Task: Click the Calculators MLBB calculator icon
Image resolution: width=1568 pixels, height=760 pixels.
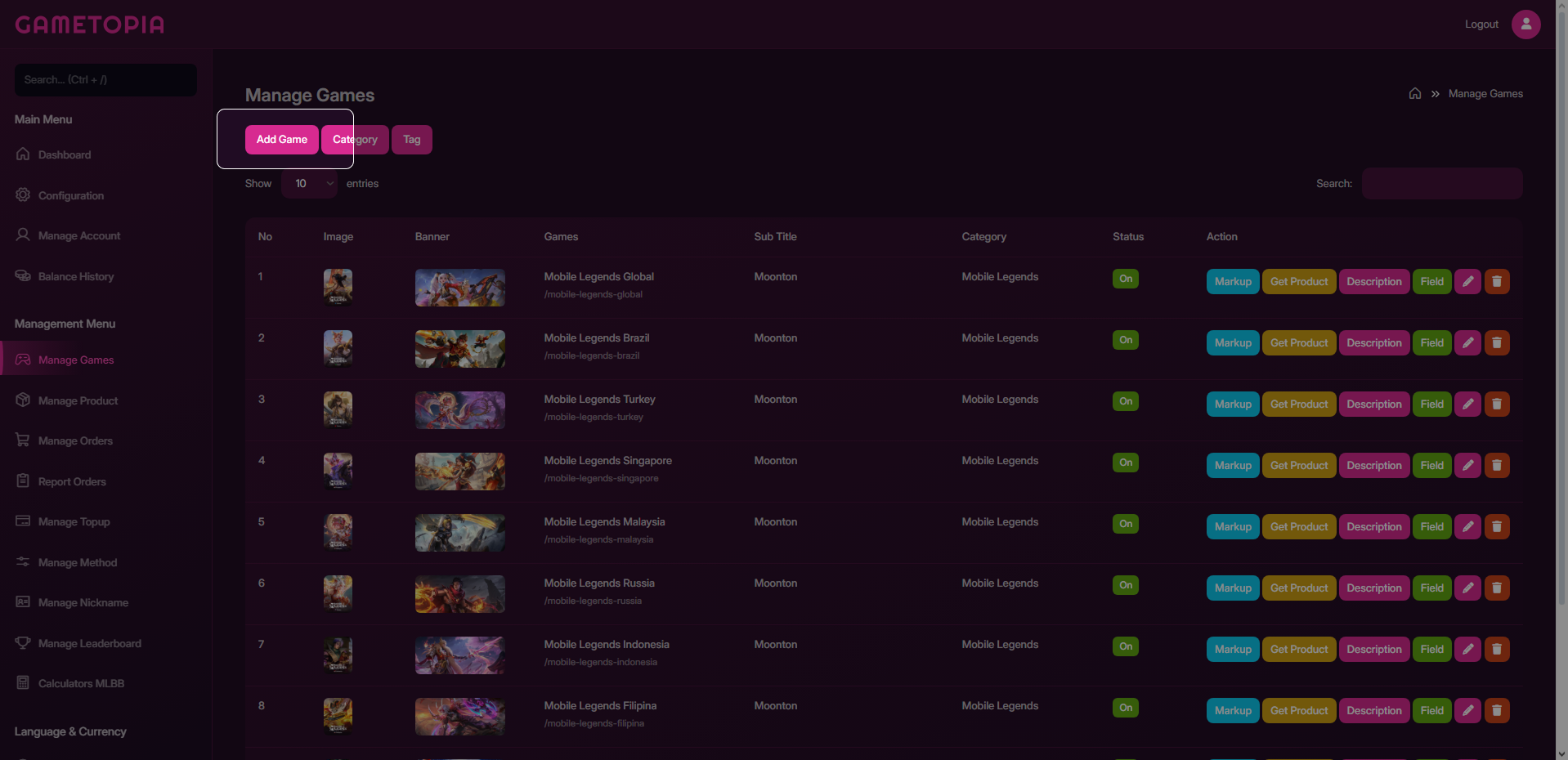Action: coord(23,682)
